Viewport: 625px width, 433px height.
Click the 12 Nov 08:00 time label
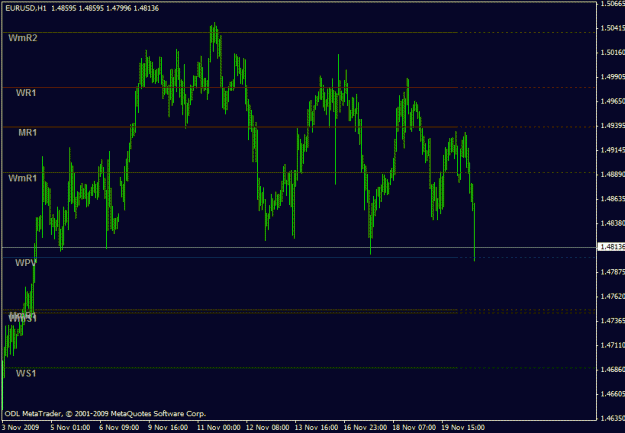(x=268, y=427)
